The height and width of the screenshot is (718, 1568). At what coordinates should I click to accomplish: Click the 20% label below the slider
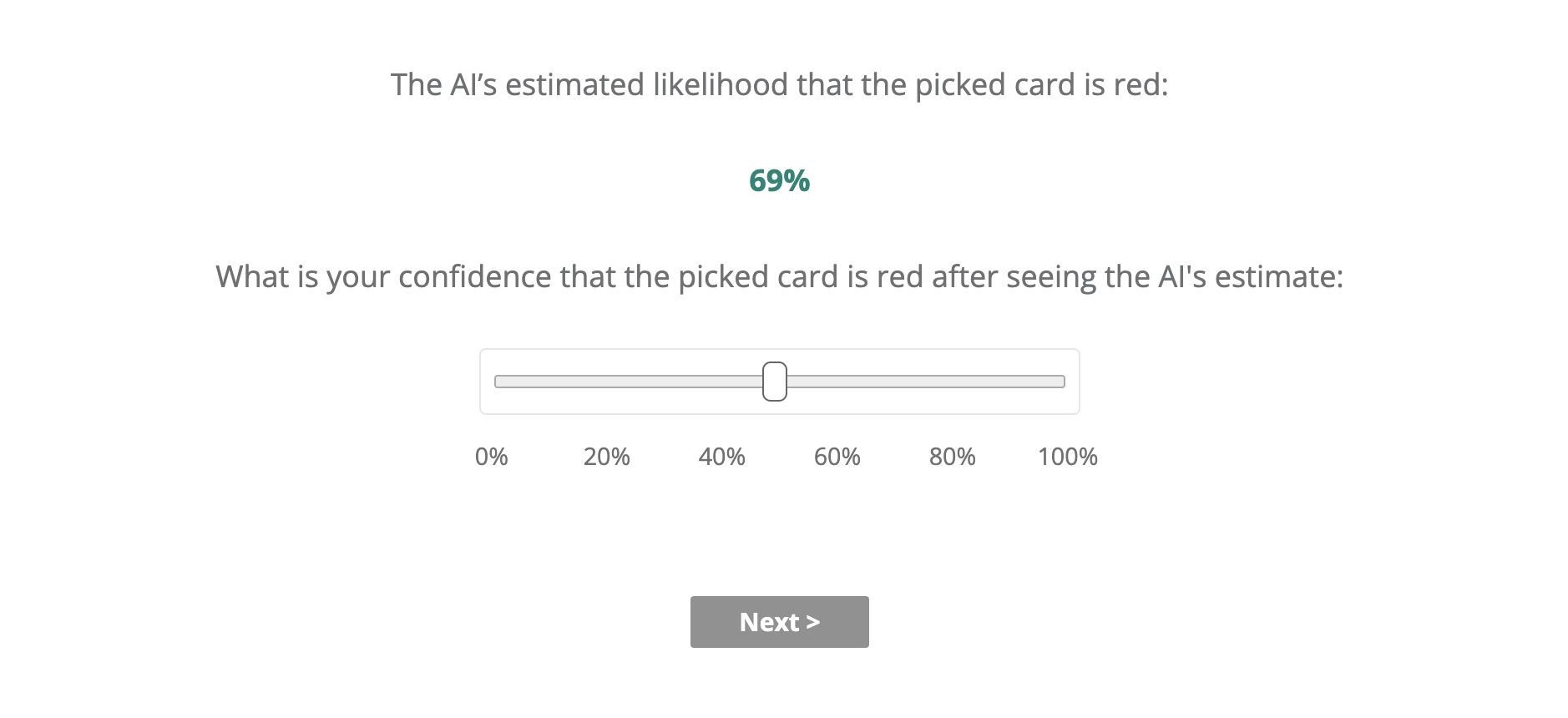[x=606, y=457]
